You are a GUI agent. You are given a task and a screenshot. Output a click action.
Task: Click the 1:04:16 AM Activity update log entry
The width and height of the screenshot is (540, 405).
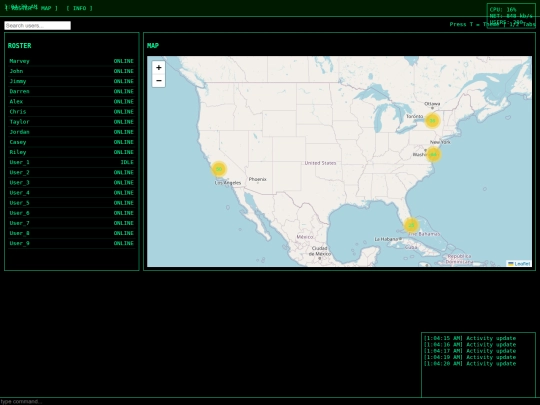470,345
